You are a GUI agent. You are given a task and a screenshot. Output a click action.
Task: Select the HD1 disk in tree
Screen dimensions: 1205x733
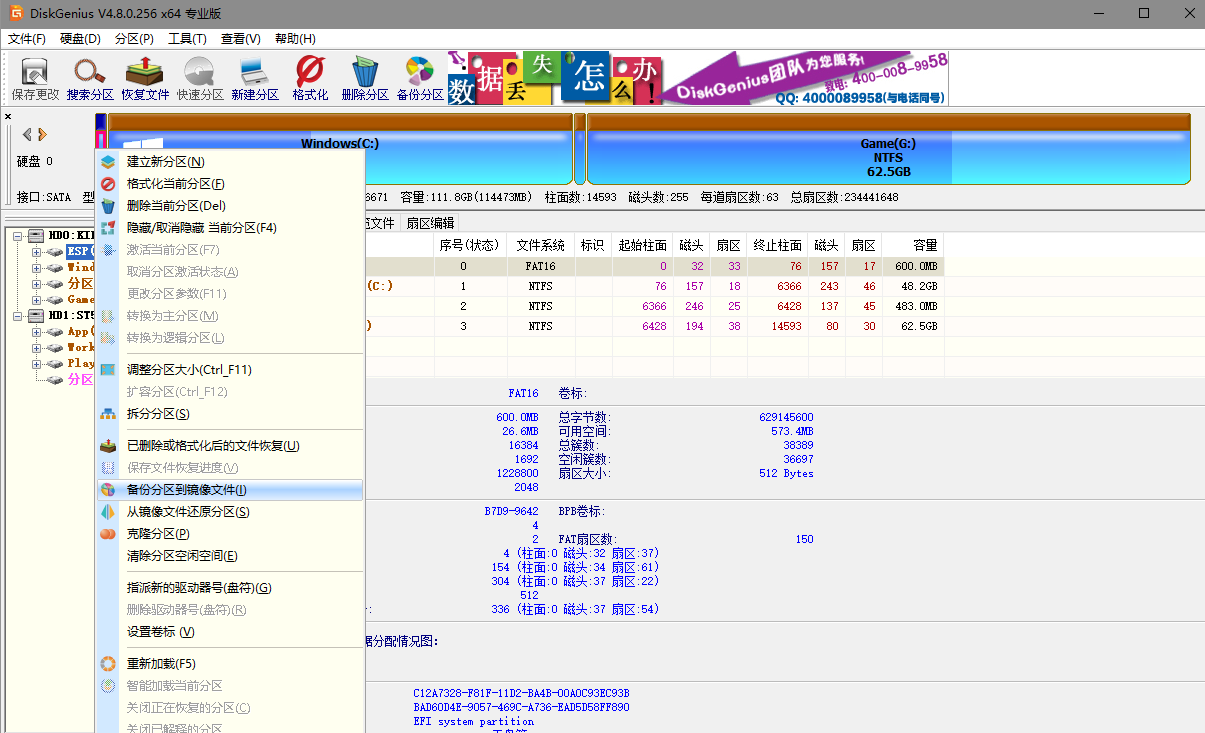pyautogui.click(x=70, y=316)
